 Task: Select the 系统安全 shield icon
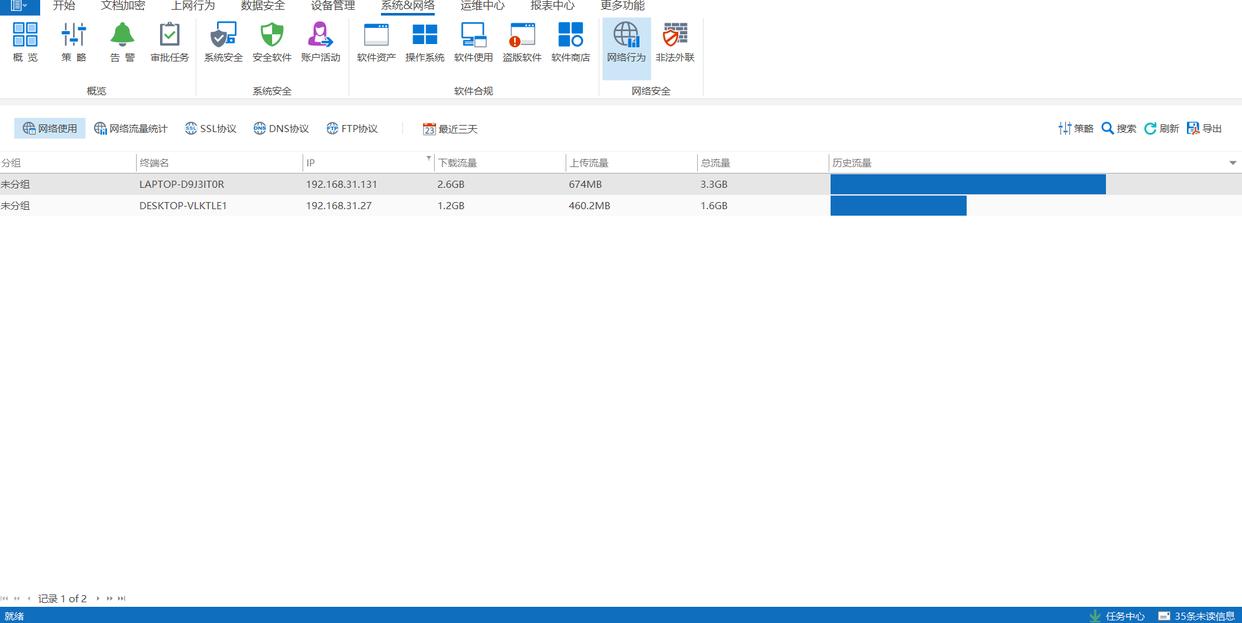[x=223, y=42]
